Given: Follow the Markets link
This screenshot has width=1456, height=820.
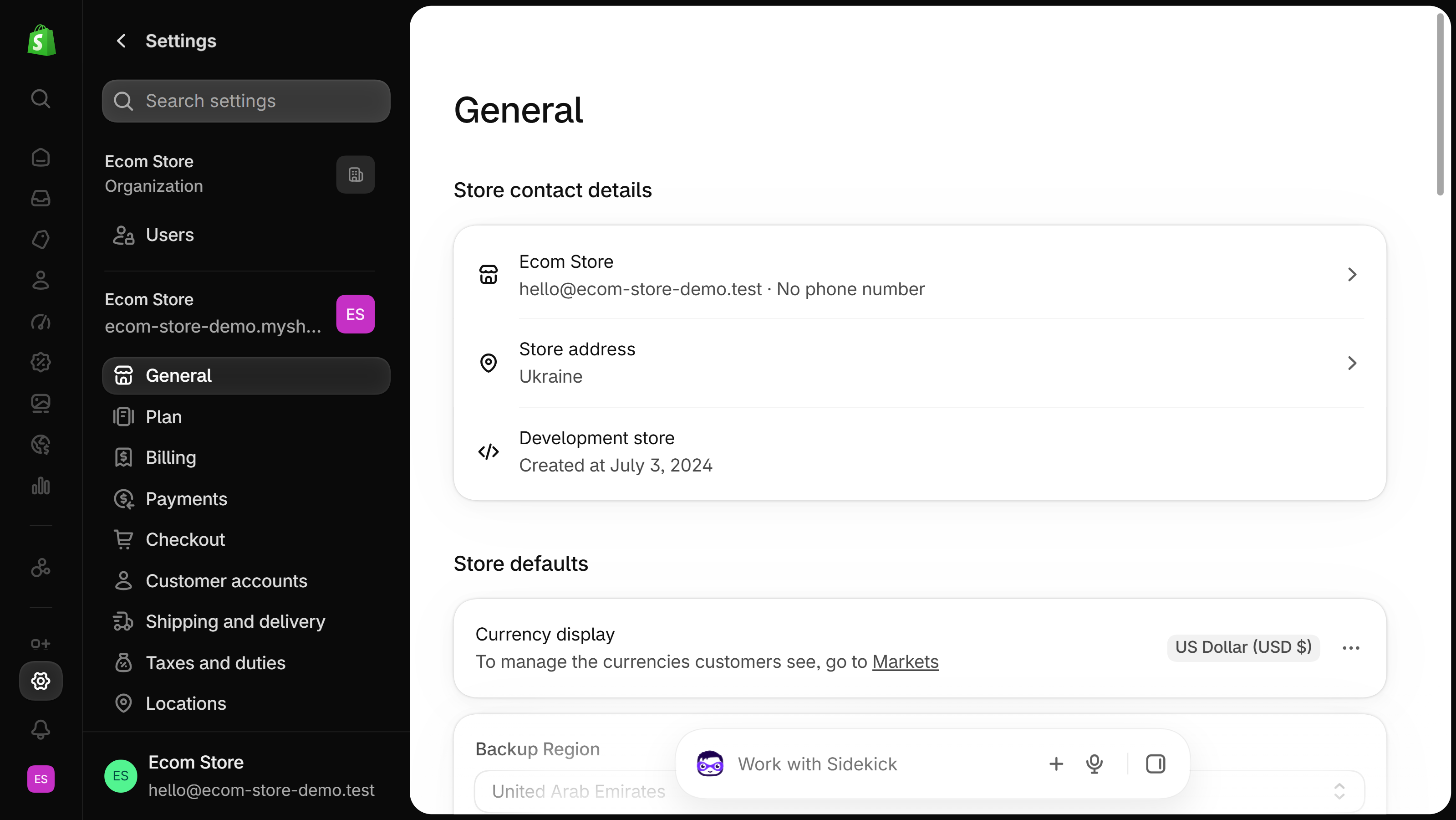Looking at the screenshot, I should [906, 661].
